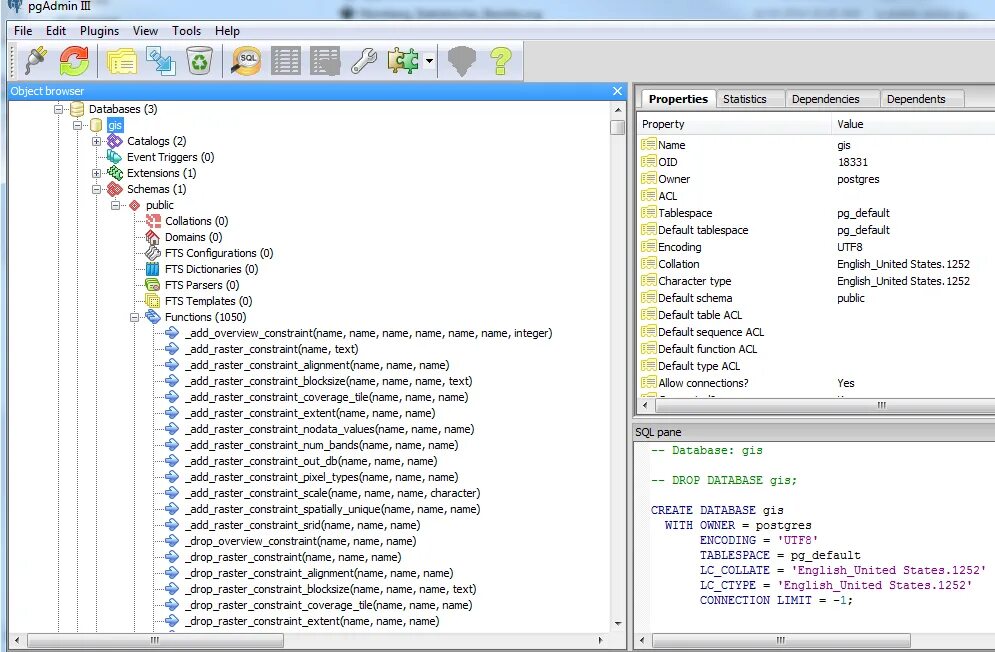View data grid icon in toolbar
995x652 pixels.
pos(286,61)
